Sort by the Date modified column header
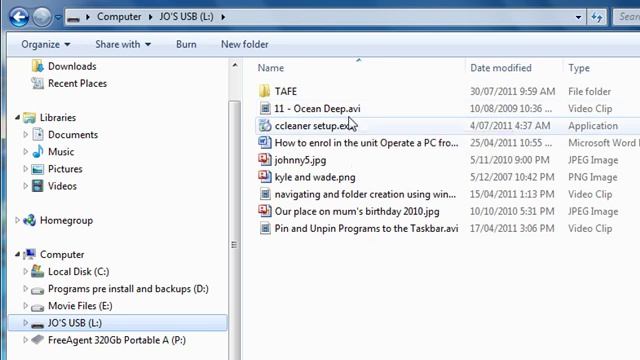640x360 pixels. pyautogui.click(x=501, y=68)
